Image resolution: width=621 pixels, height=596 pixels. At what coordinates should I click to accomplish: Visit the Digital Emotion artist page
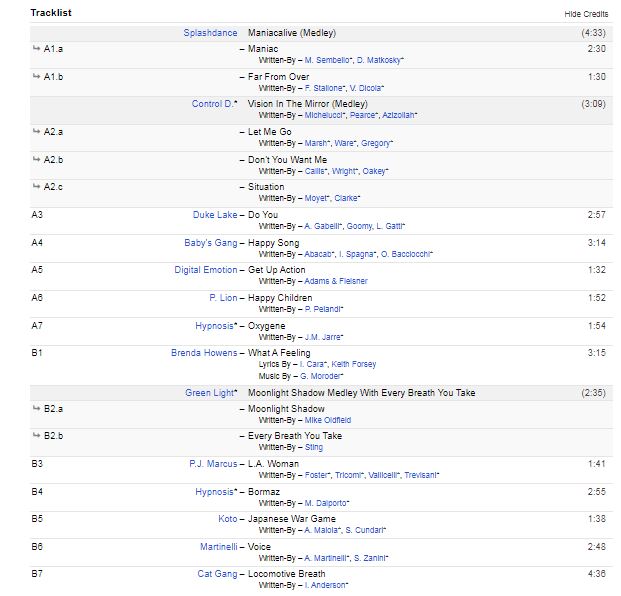point(206,270)
